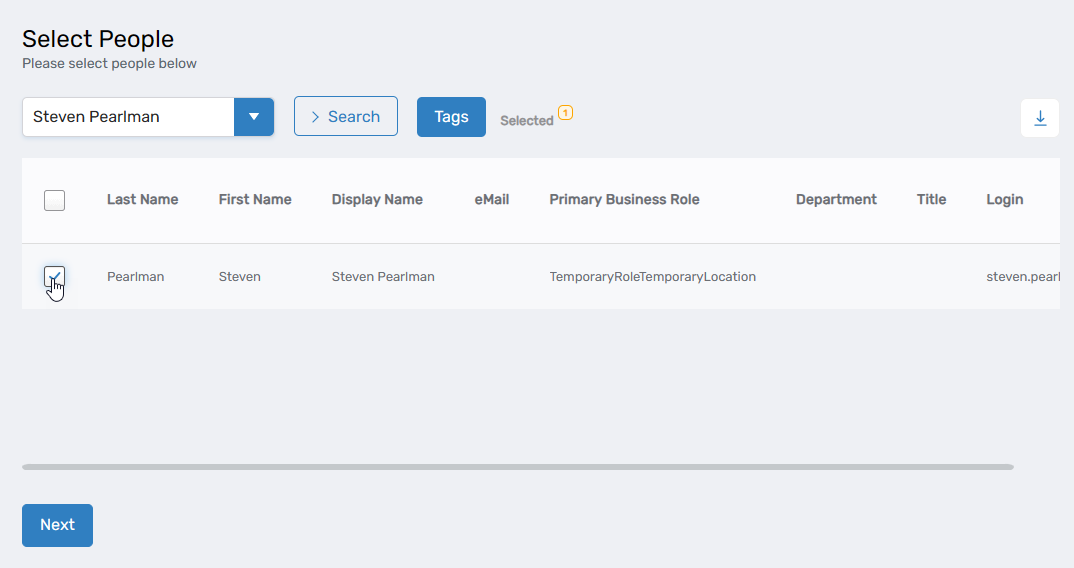Click the Display Name column header
1074x568 pixels.
377,200
